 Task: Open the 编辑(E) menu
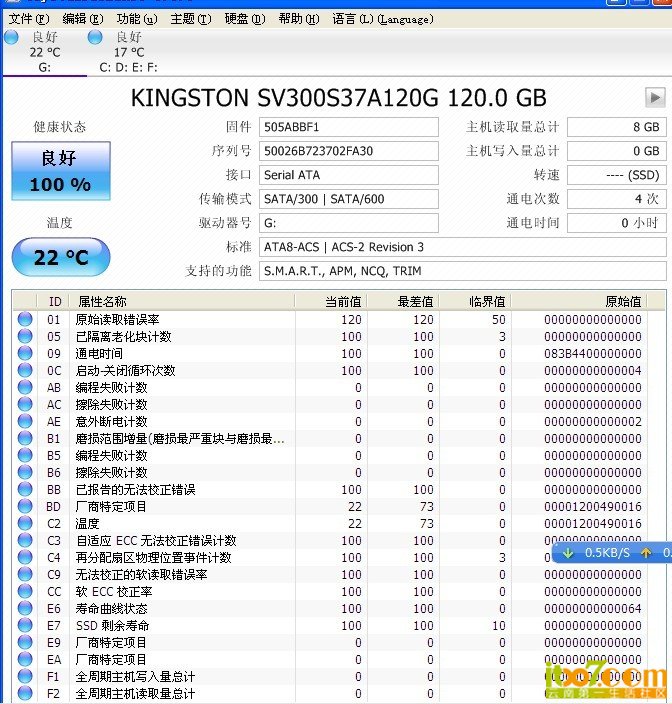pyautogui.click(x=83, y=19)
